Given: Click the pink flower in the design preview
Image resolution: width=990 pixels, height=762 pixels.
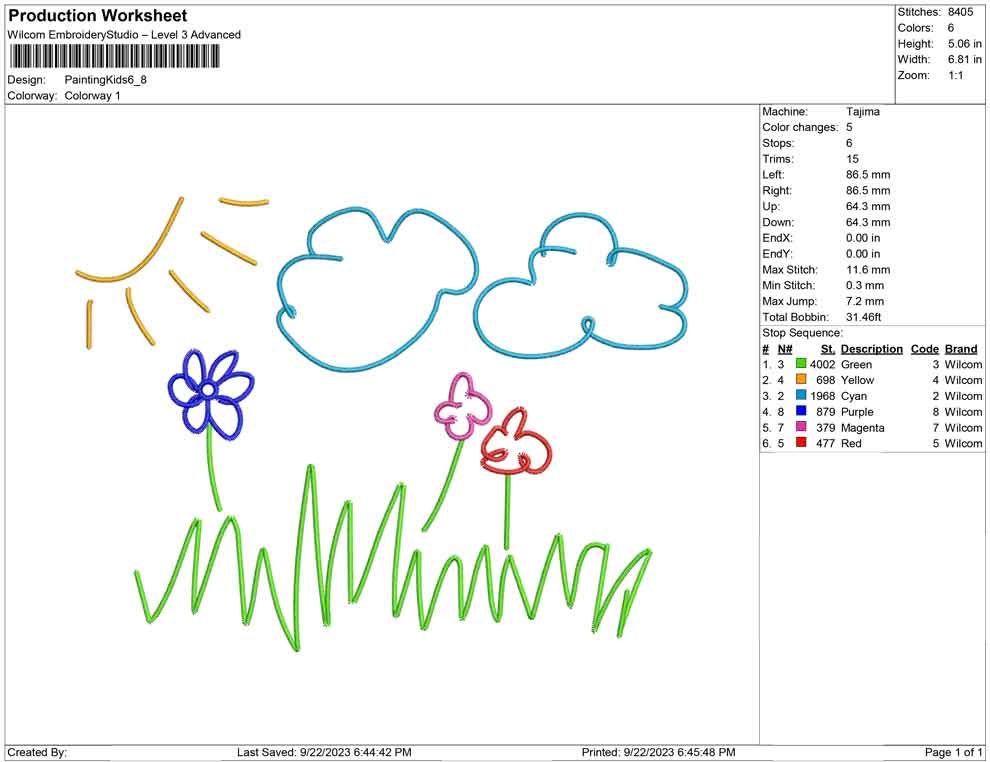Looking at the screenshot, I should 463,406.
